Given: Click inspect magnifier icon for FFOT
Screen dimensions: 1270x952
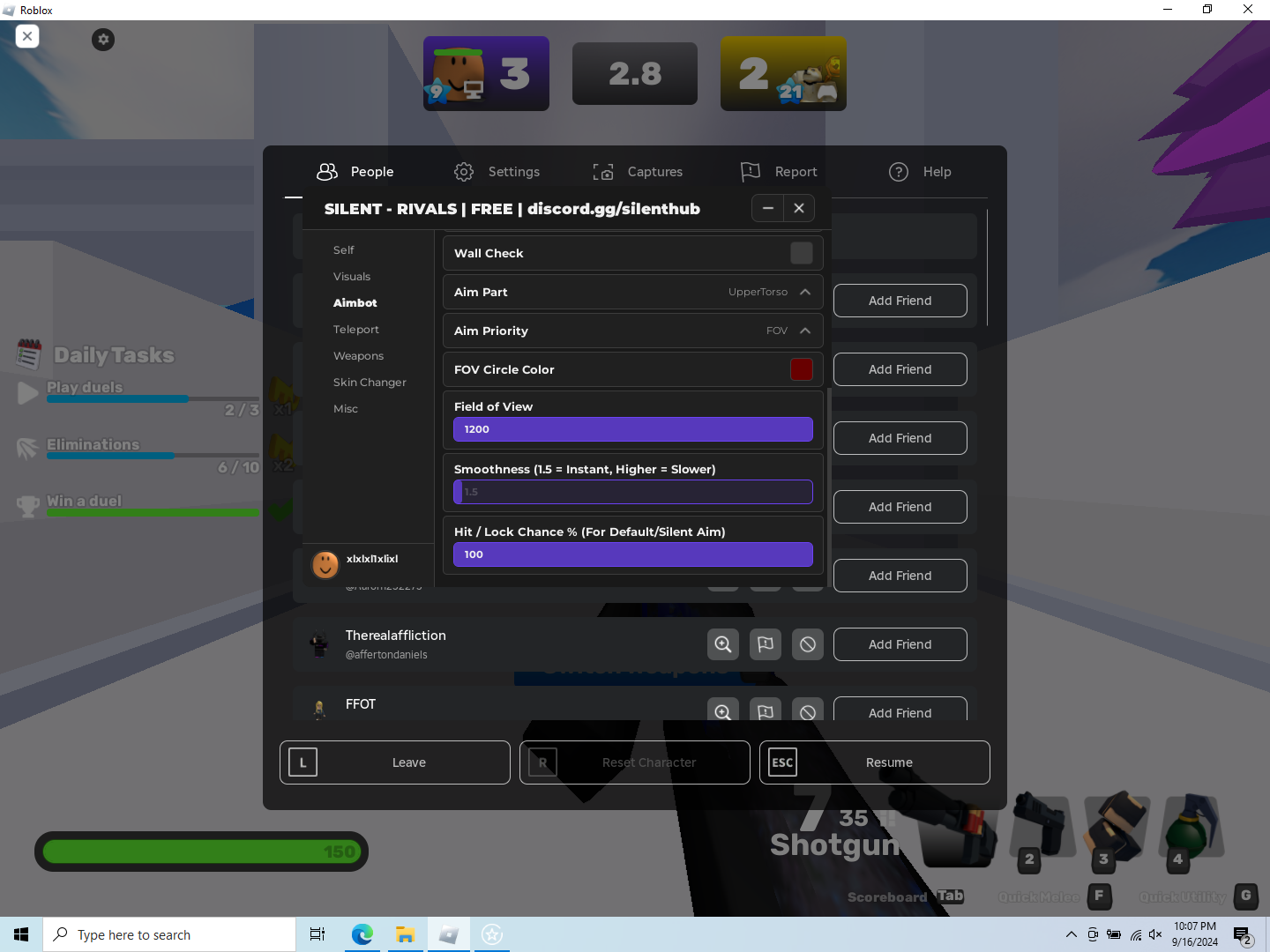Looking at the screenshot, I should (723, 710).
